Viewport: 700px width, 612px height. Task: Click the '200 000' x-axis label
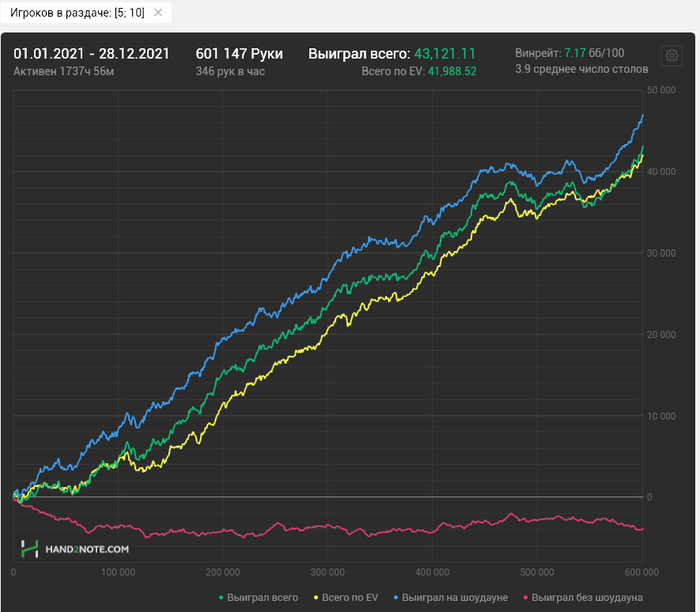tap(223, 572)
